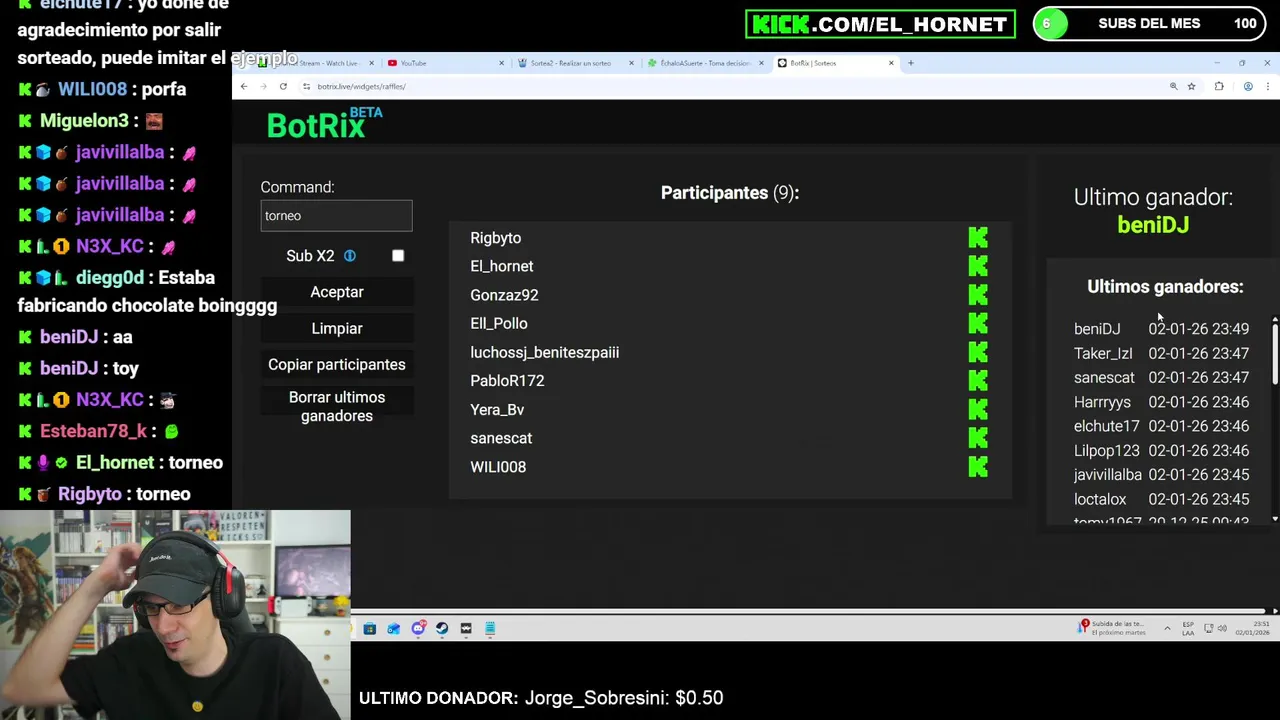Click the Kick icon next to Gonzaz92
The image size is (1280, 720).
pos(978,295)
